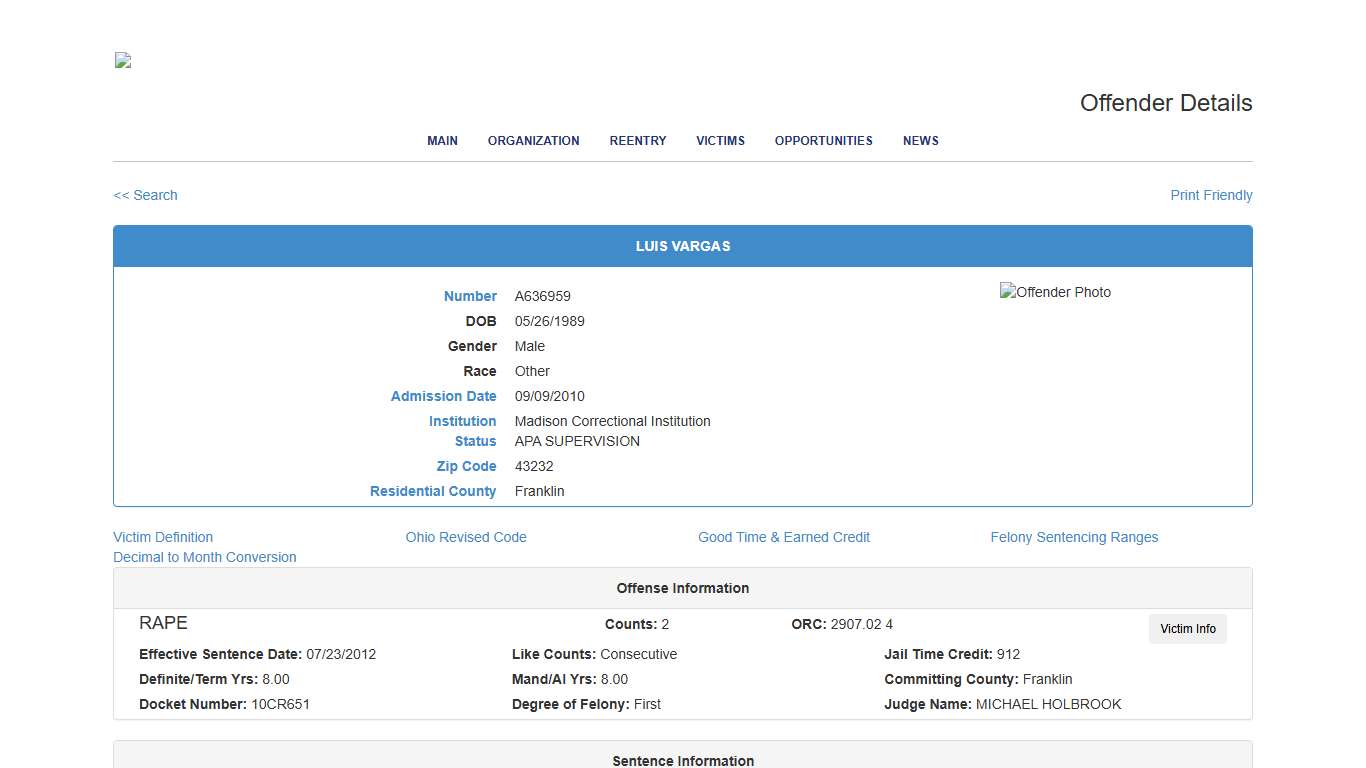1366x768 pixels.
Task: Open the Ohio Revised Code reference
Action: [x=466, y=537]
